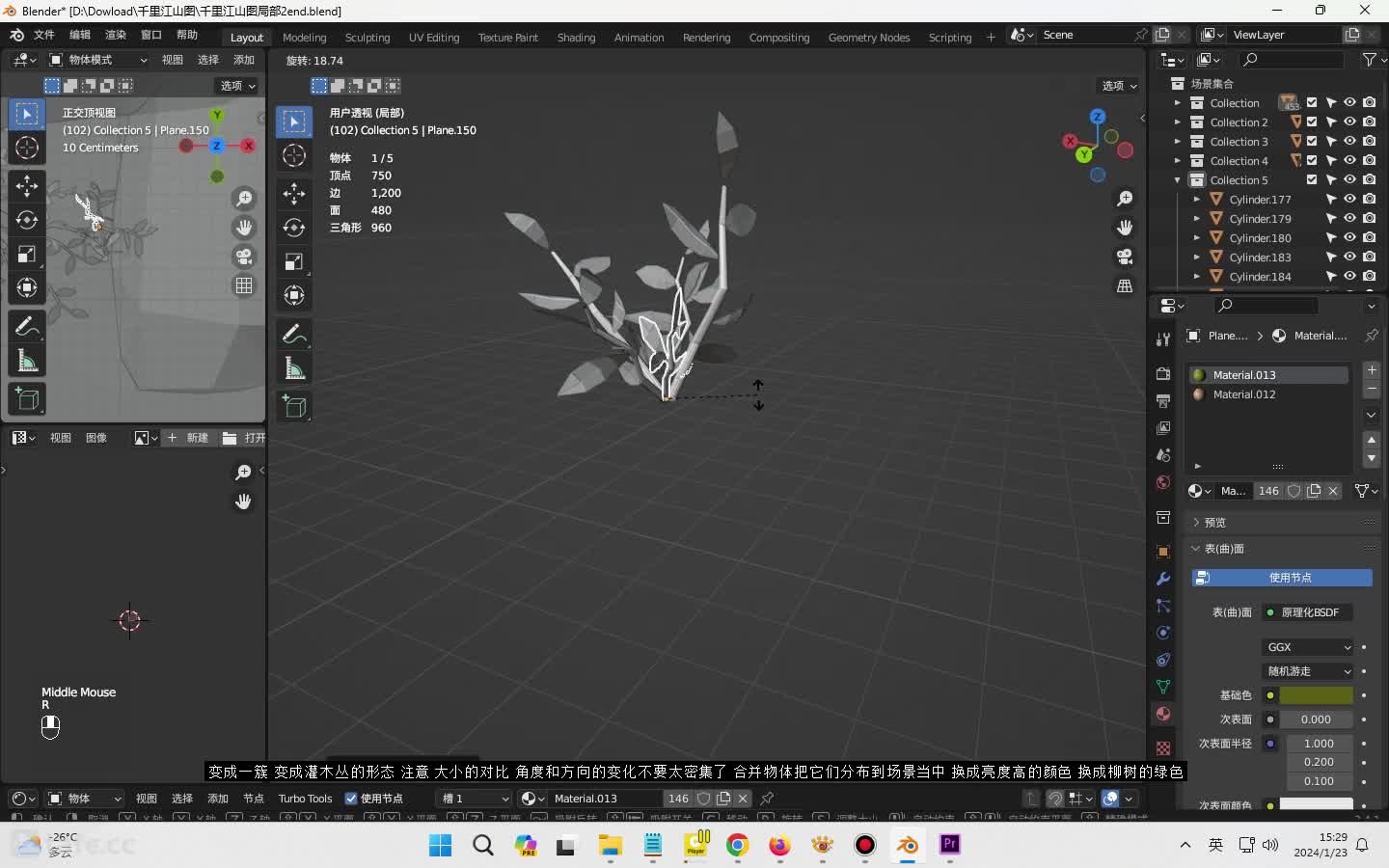Click the Blender logo menu icon
Image resolution: width=1389 pixels, height=868 pixels.
(x=16, y=35)
